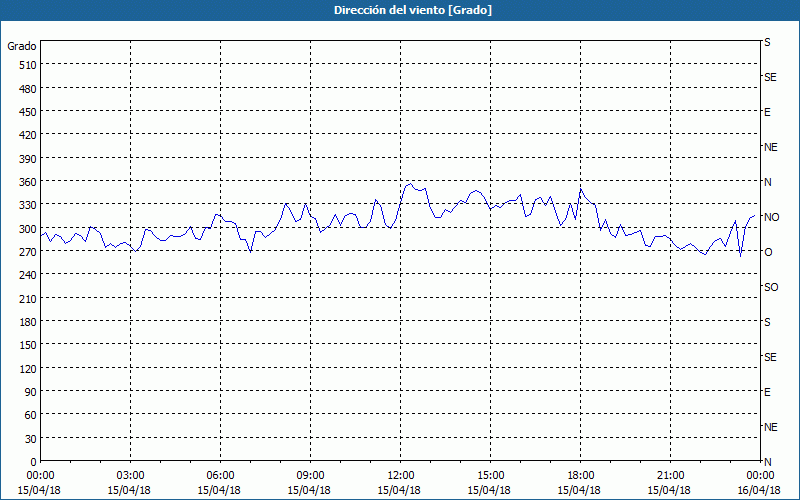Viewport: 800px width, 500px height.
Task: Click the 300 degree axis label
Action: (28, 229)
